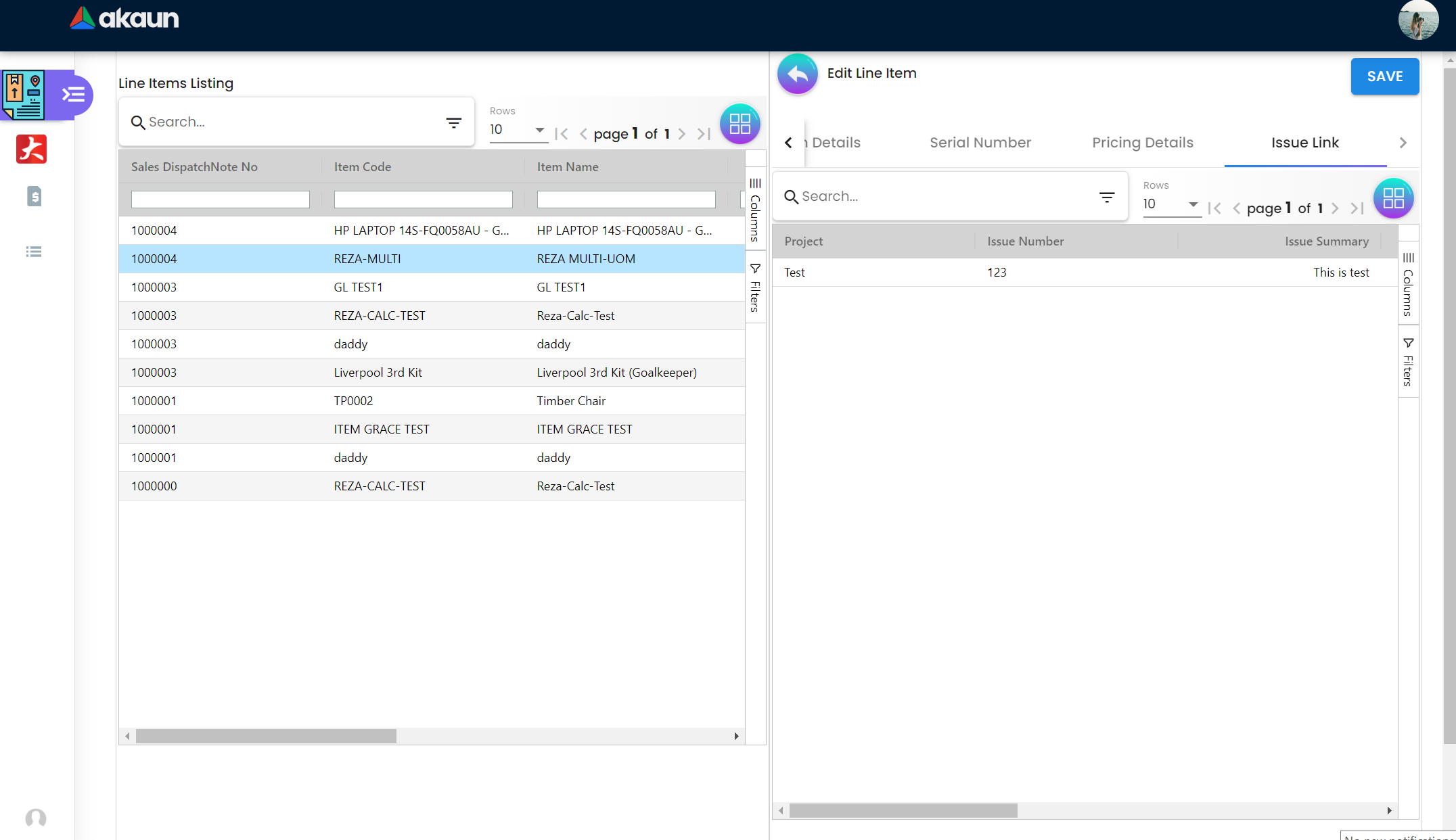Click the SAVE button
Image resolution: width=1456 pixels, height=840 pixels.
(1384, 76)
